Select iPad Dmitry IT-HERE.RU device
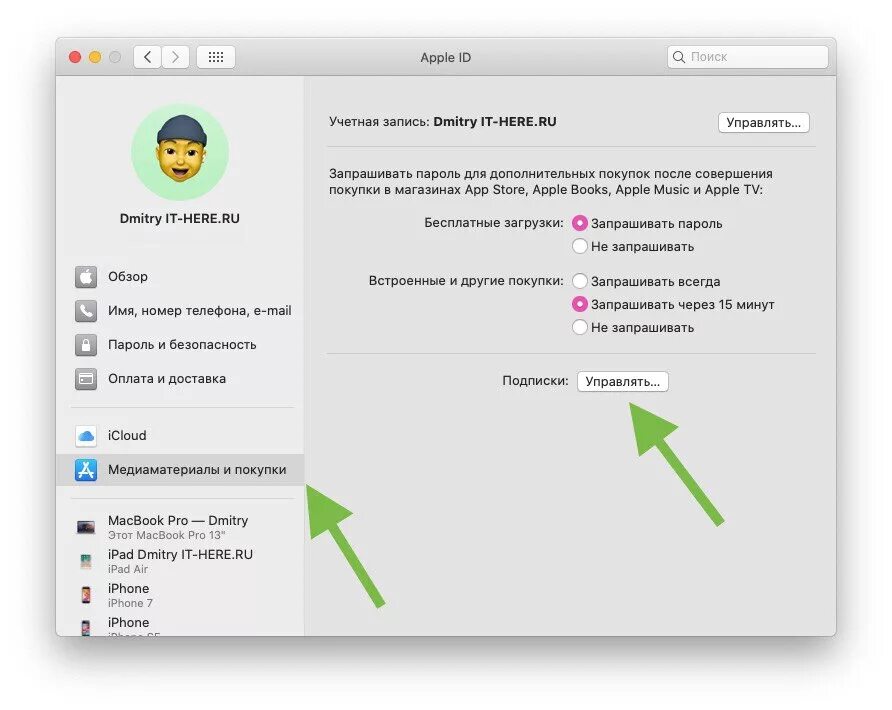The width and height of the screenshot is (892, 710). click(180, 562)
